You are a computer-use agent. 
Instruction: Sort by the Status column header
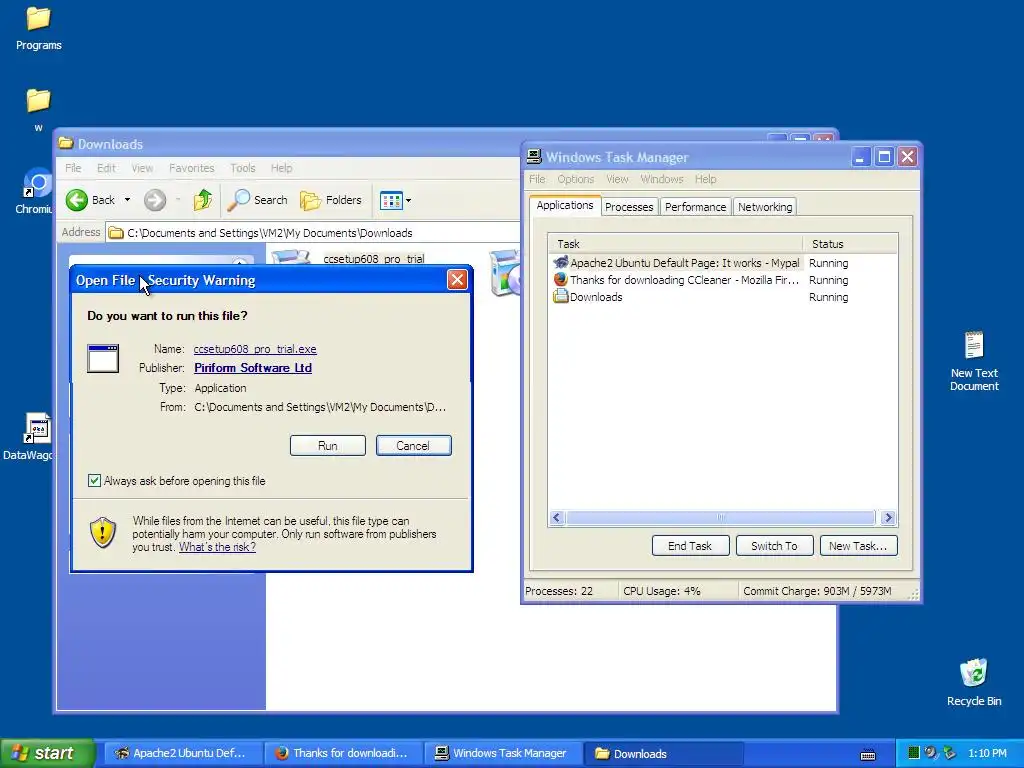click(850, 244)
